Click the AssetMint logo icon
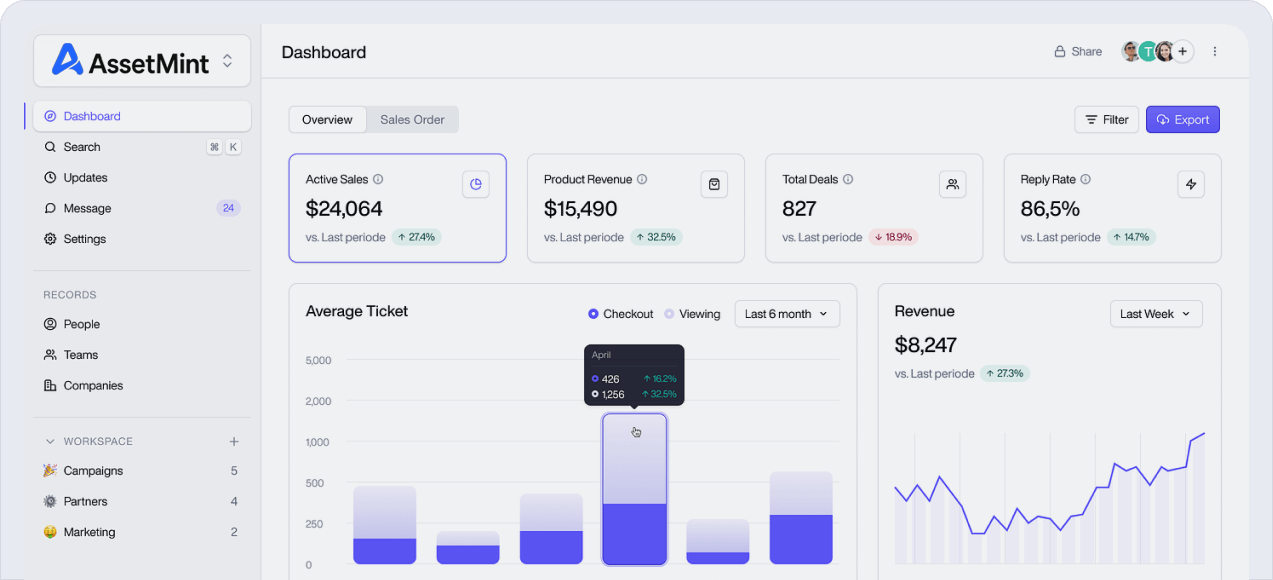Viewport: 1273px width, 580px height. tap(67, 60)
